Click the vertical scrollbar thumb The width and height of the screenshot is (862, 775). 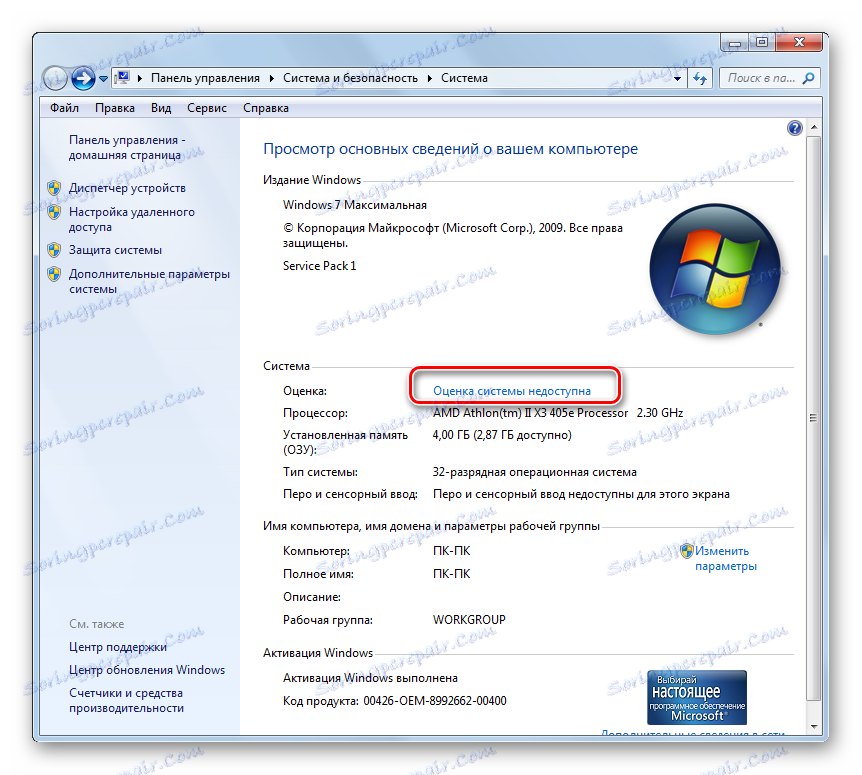coord(814,418)
